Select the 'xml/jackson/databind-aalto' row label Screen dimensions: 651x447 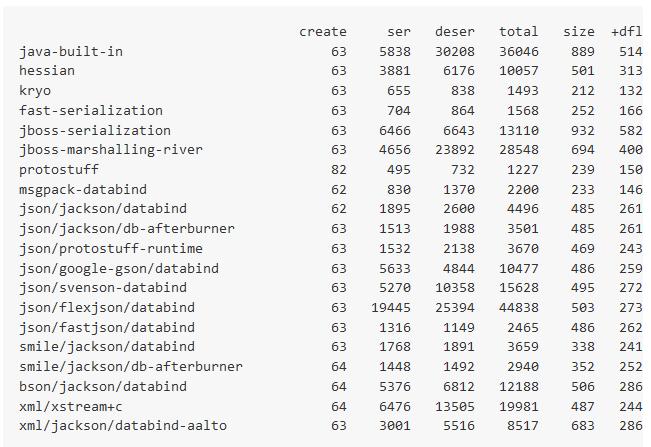click(x=123, y=425)
